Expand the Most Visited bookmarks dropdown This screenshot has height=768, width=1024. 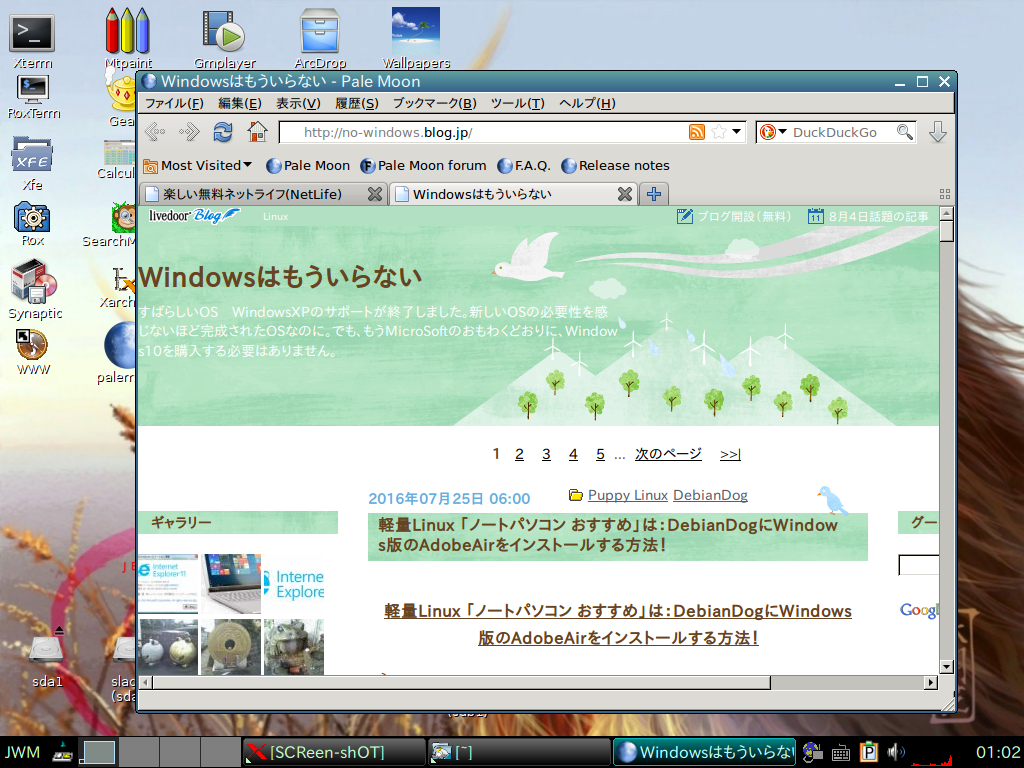coord(198,166)
